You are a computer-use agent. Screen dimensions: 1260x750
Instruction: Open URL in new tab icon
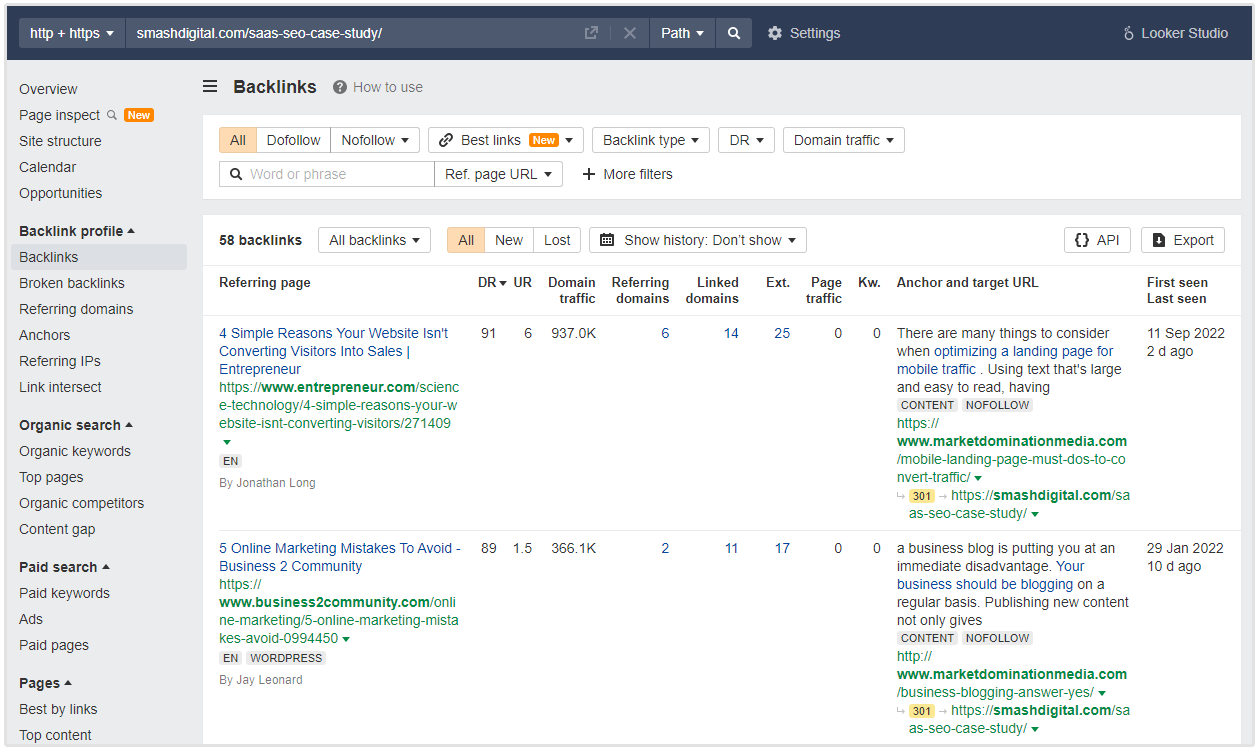pos(591,33)
